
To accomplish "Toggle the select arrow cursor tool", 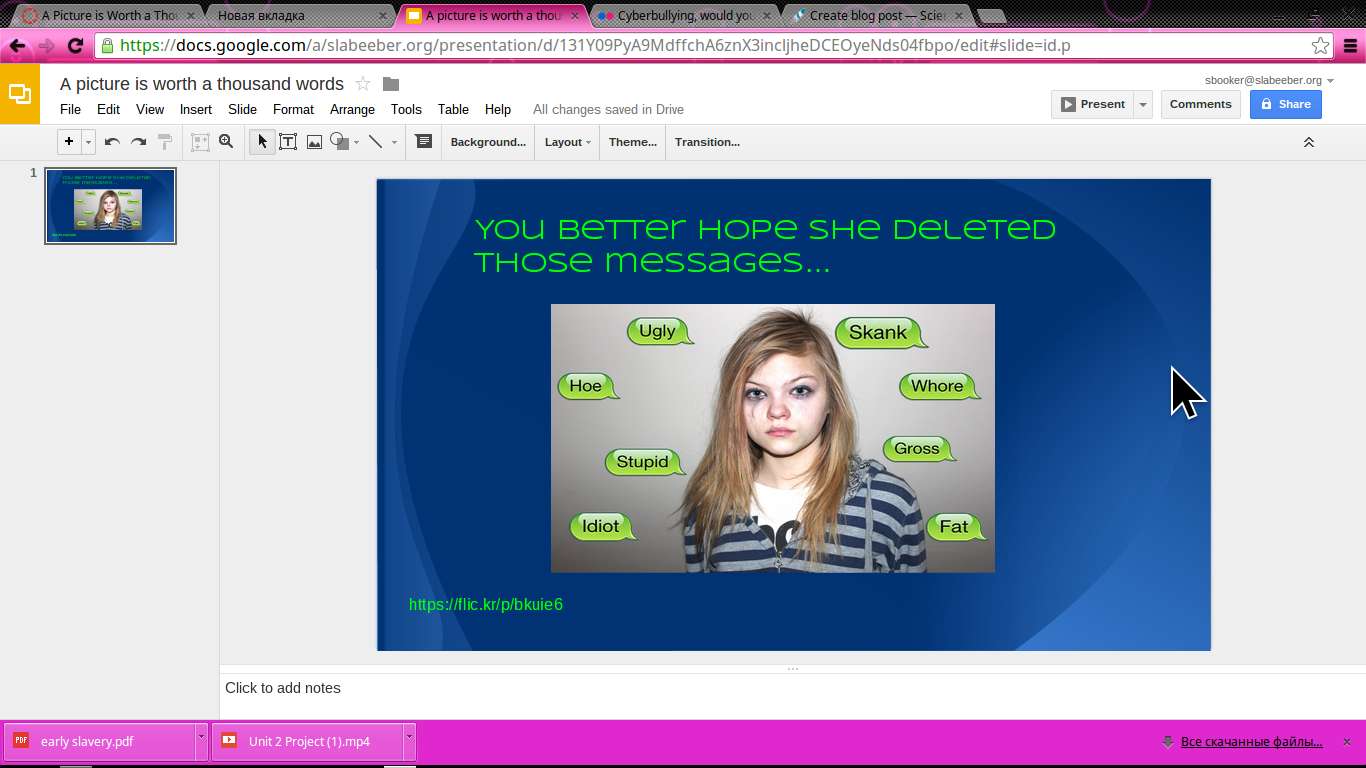I will point(262,142).
